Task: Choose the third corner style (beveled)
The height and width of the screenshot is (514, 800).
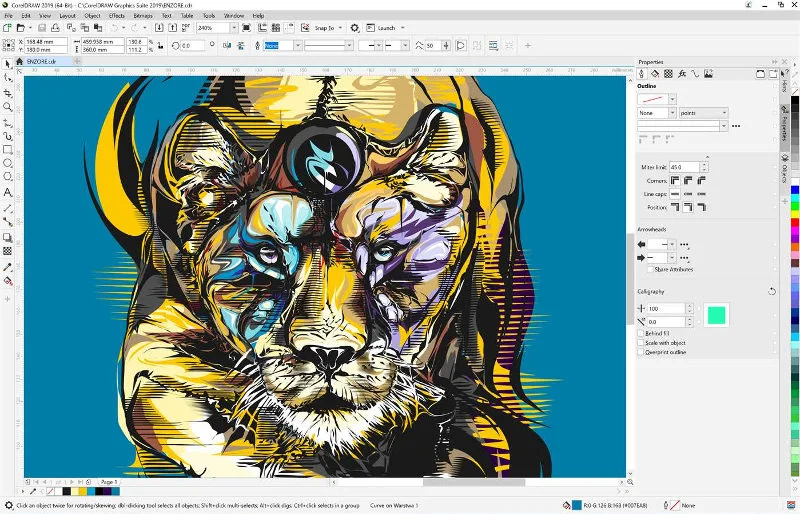Action: (x=702, y=180)
